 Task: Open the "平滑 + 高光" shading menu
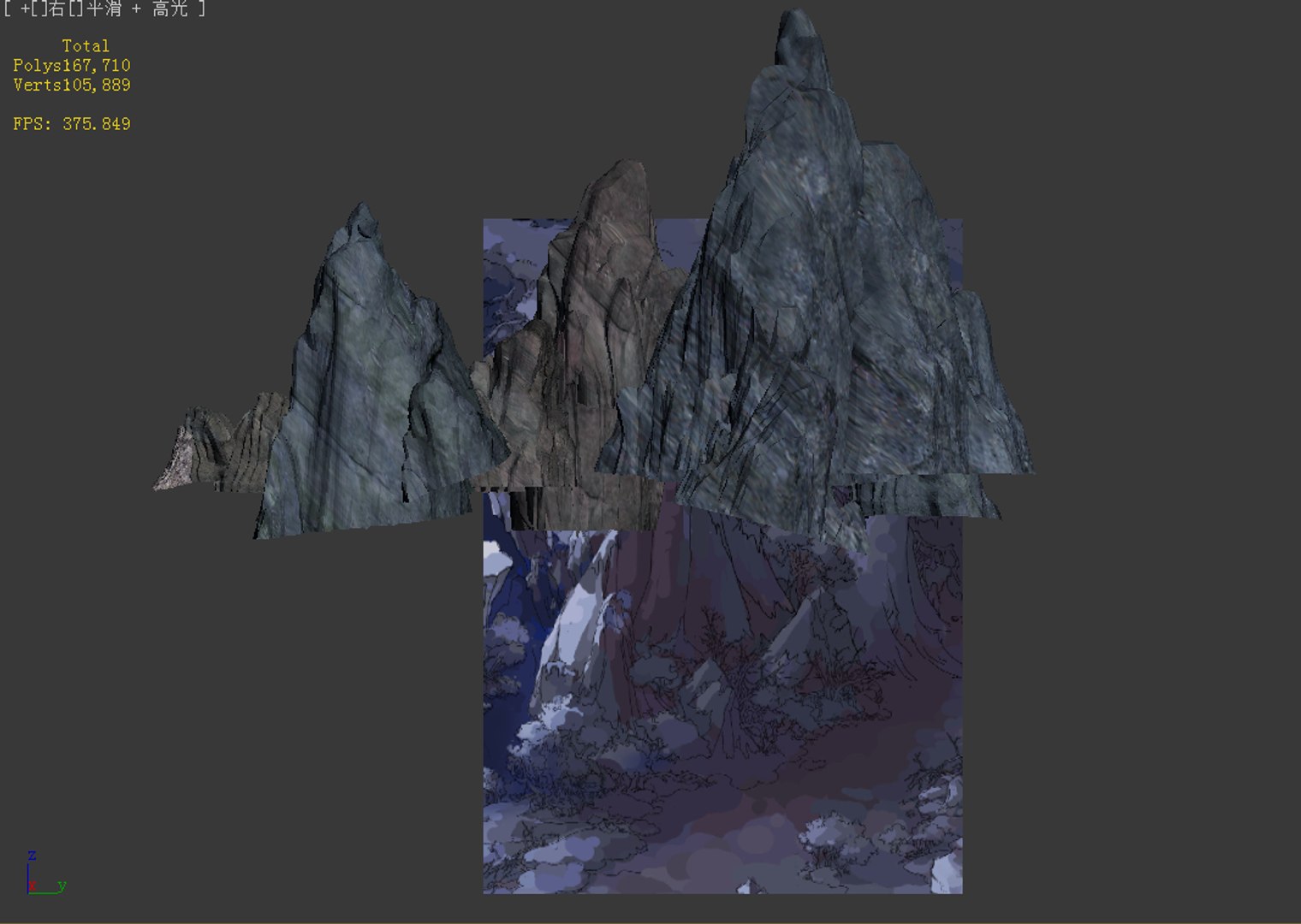(x=137, y=9)
